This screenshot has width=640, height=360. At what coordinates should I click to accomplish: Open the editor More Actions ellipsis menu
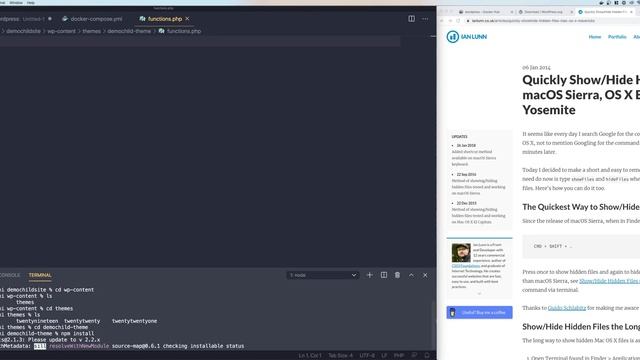[425, 19]
